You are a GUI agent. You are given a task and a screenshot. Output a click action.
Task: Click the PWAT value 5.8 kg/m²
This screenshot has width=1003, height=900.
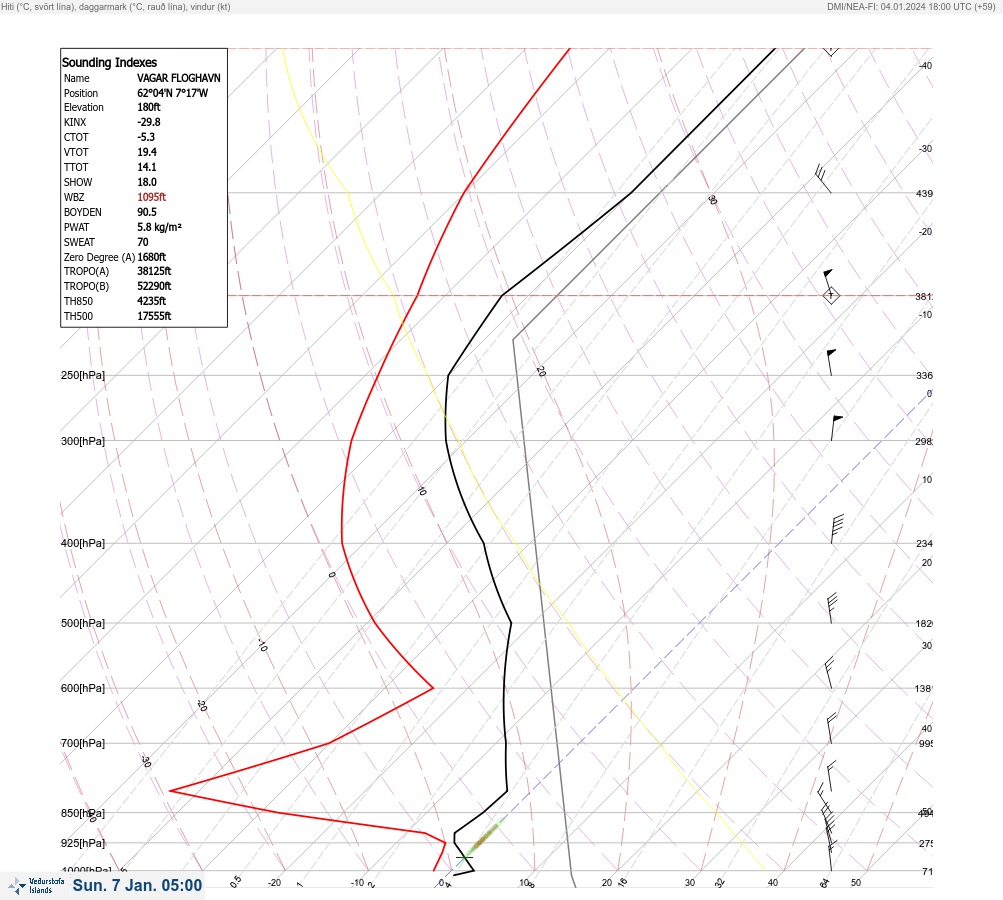[159, 227]
